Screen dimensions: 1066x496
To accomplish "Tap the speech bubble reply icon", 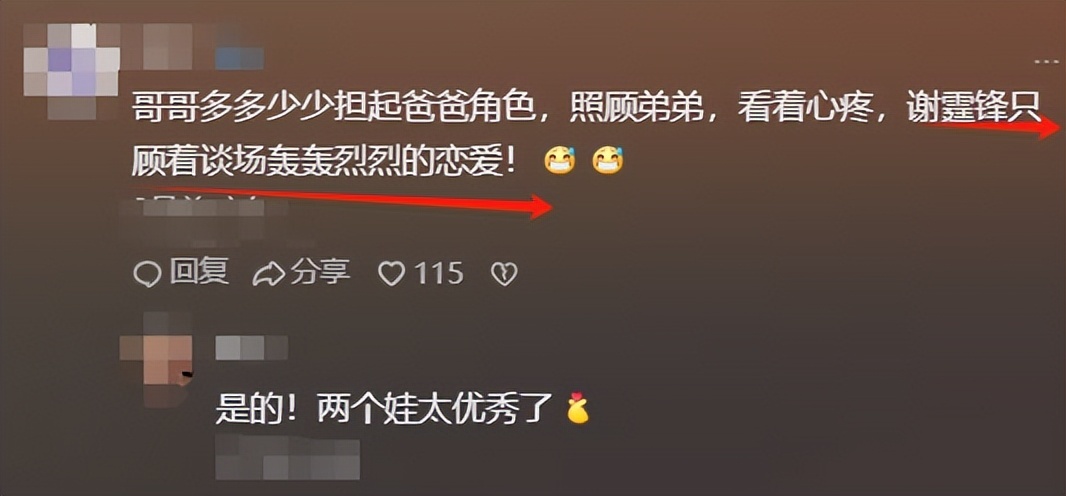I will [x=147, y=274].
